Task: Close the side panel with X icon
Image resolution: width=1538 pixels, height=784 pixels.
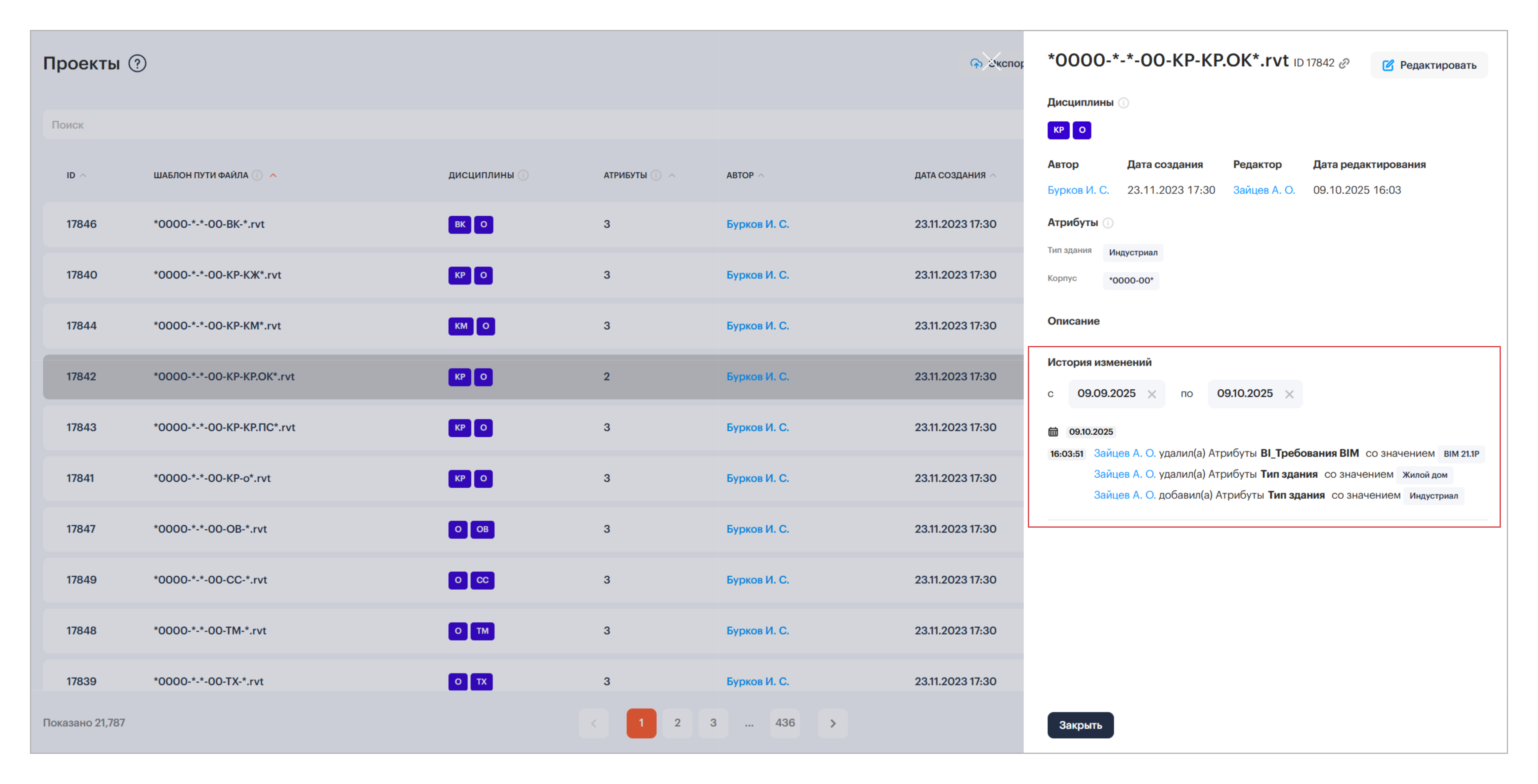Action: [x=992, y=61]
